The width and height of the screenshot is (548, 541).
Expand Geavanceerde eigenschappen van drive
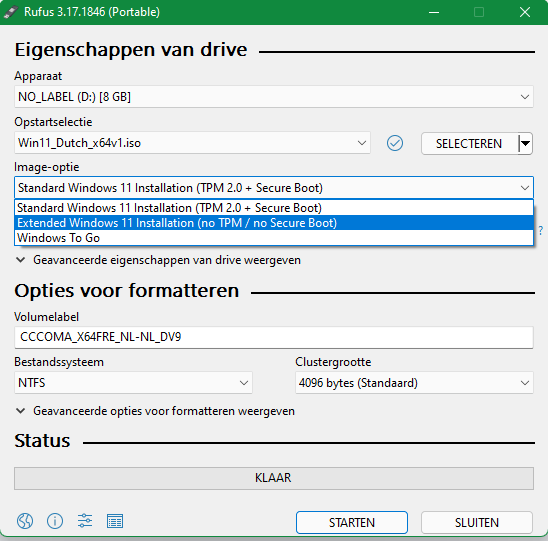click(158, 260)
